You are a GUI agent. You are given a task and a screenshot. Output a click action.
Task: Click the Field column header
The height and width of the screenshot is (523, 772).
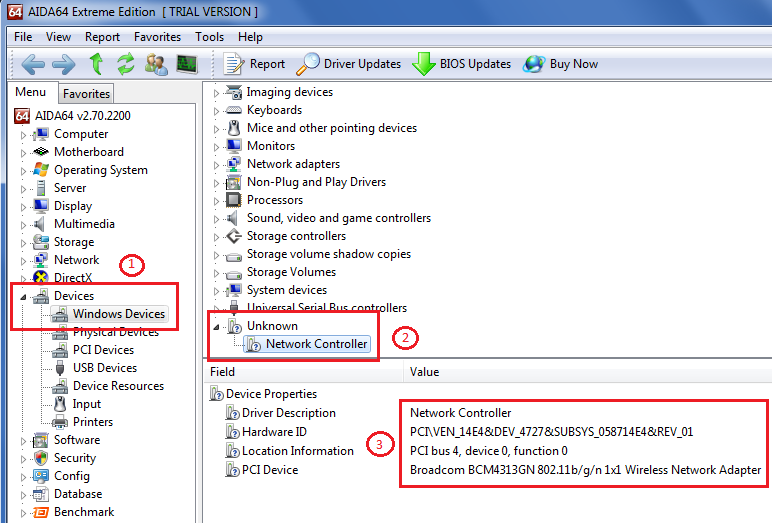tap(304, 372)
